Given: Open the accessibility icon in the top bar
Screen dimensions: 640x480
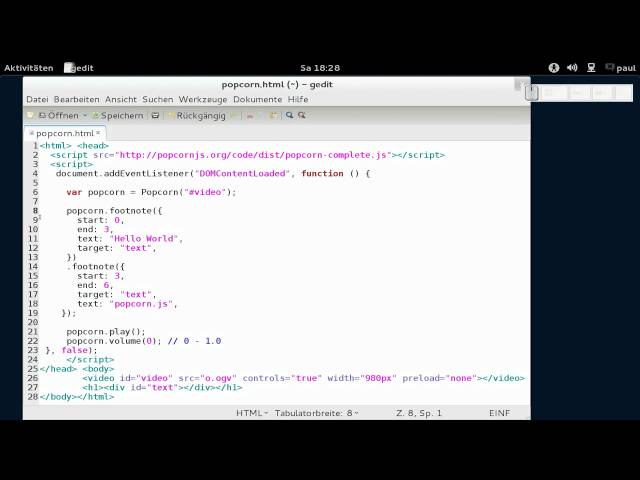Looking at the screenshot, I should 553,68.
